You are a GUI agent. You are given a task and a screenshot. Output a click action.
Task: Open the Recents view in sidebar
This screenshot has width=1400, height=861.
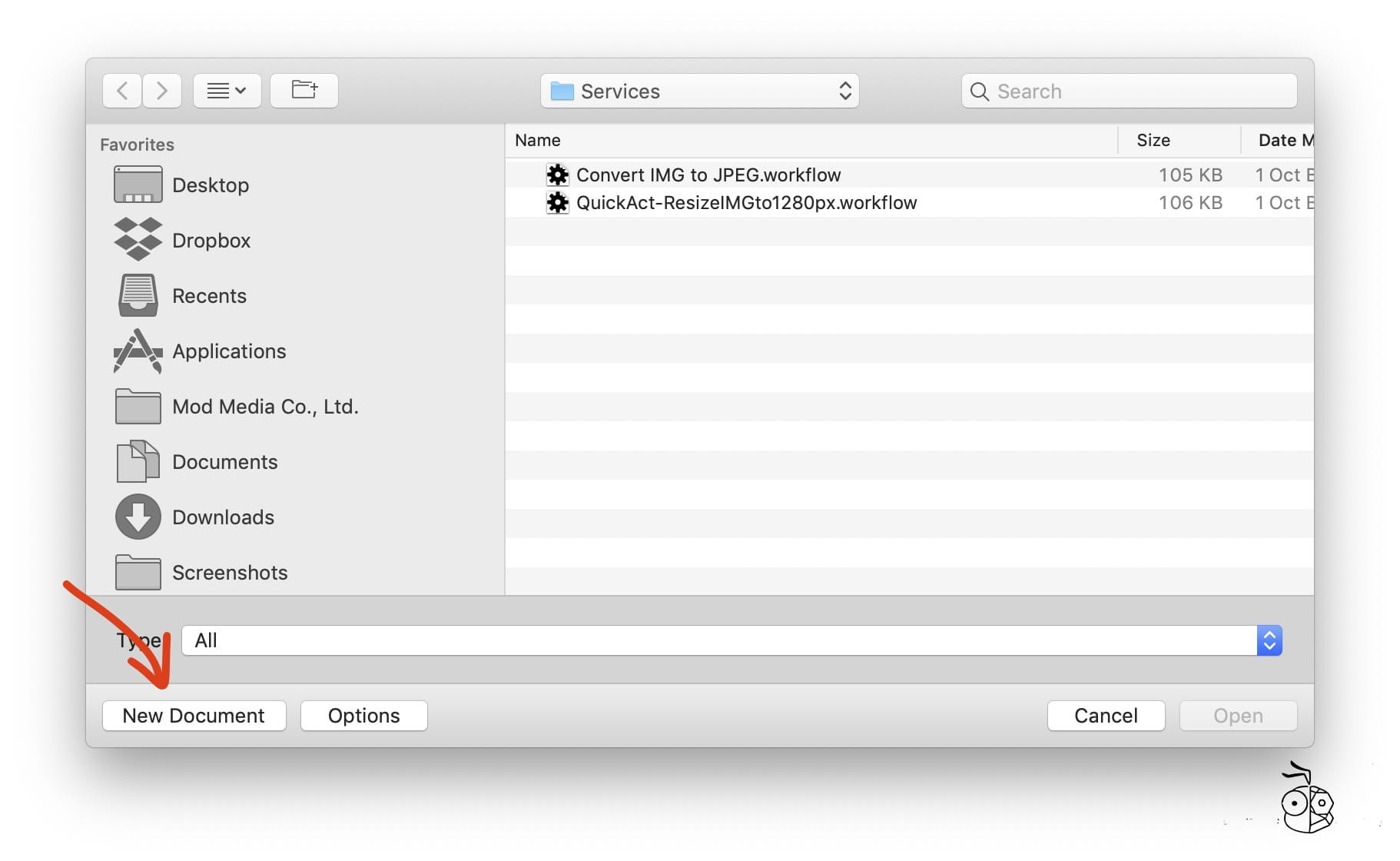[x=209, y=295]
